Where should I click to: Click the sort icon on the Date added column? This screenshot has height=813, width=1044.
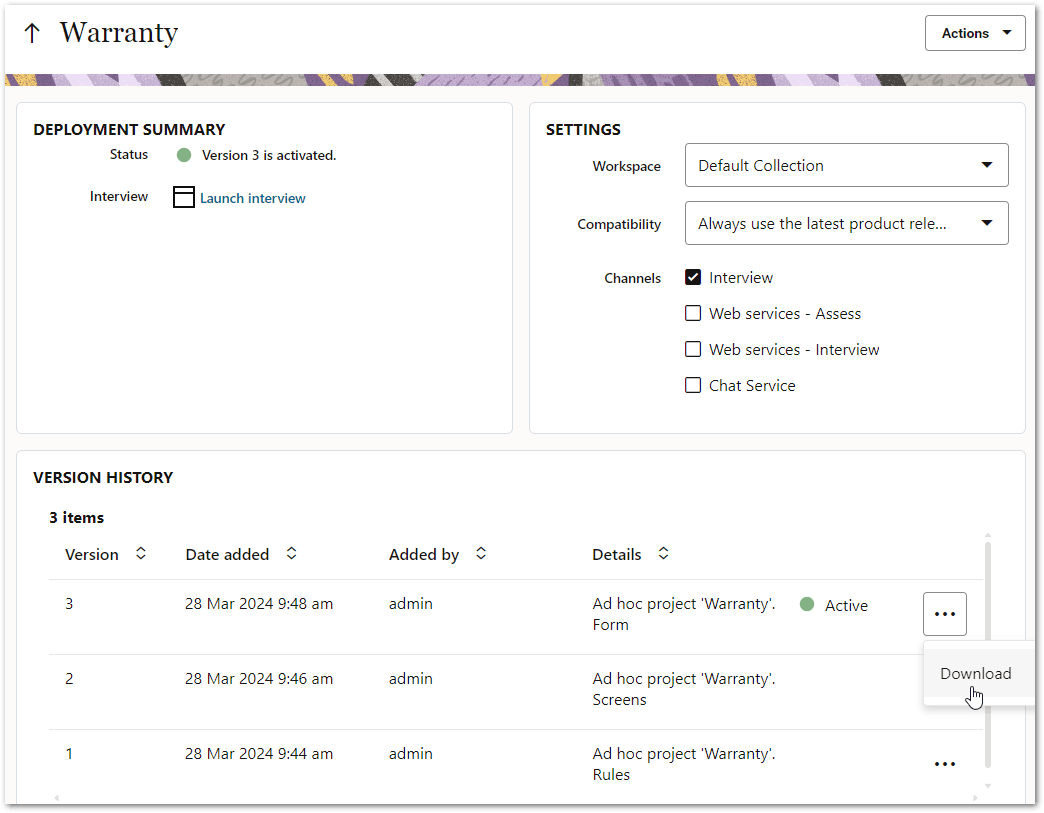[290, 553]
